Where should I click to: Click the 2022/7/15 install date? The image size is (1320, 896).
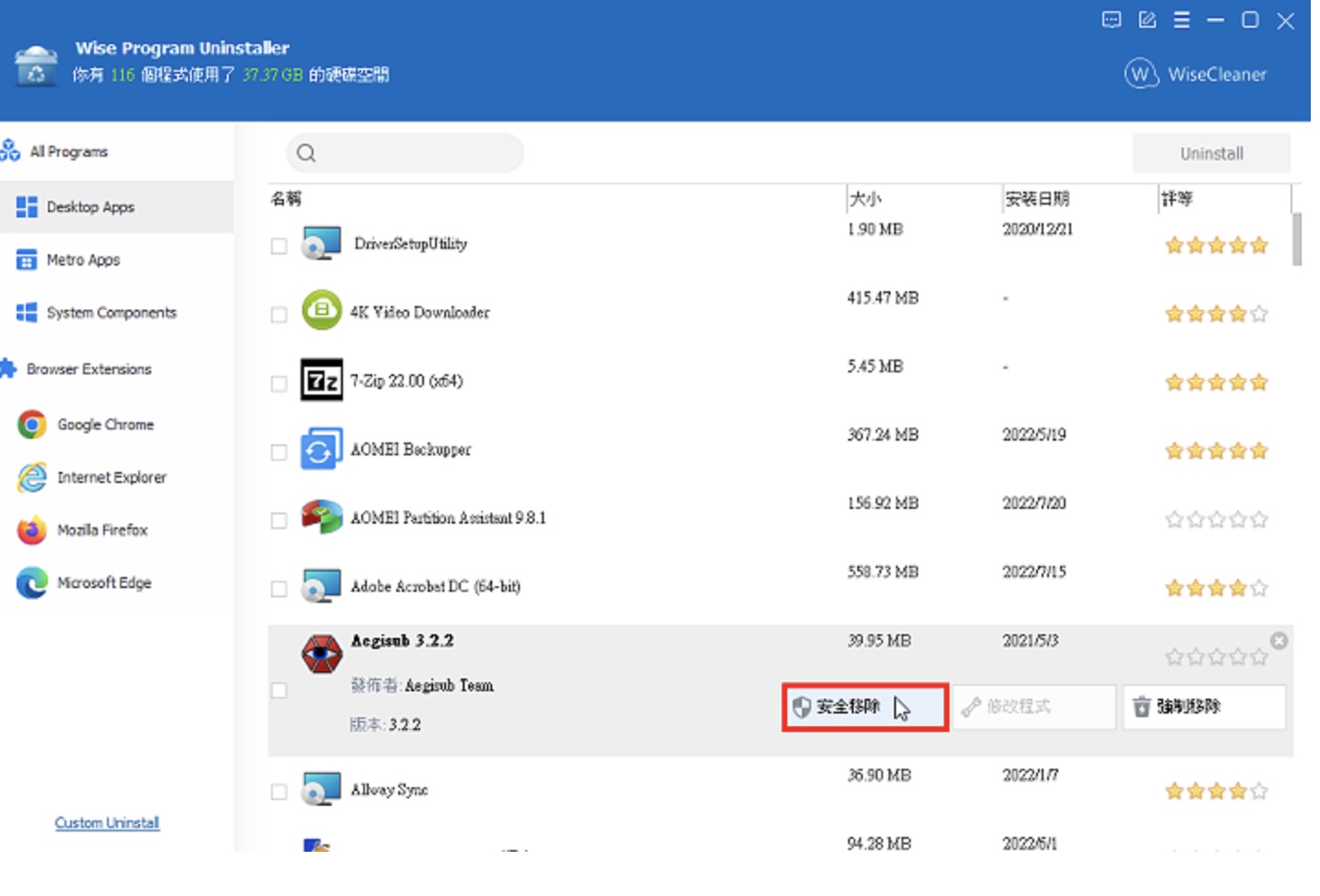pos(1034,572)
